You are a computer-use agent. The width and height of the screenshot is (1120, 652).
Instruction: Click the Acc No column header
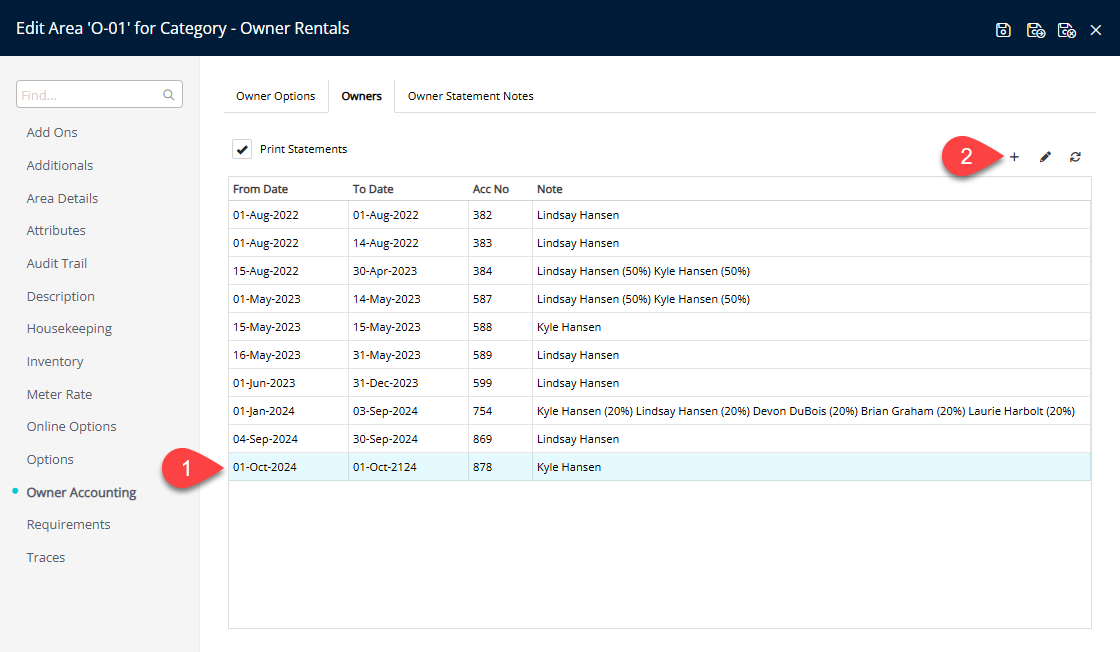(x=491, y=189)
